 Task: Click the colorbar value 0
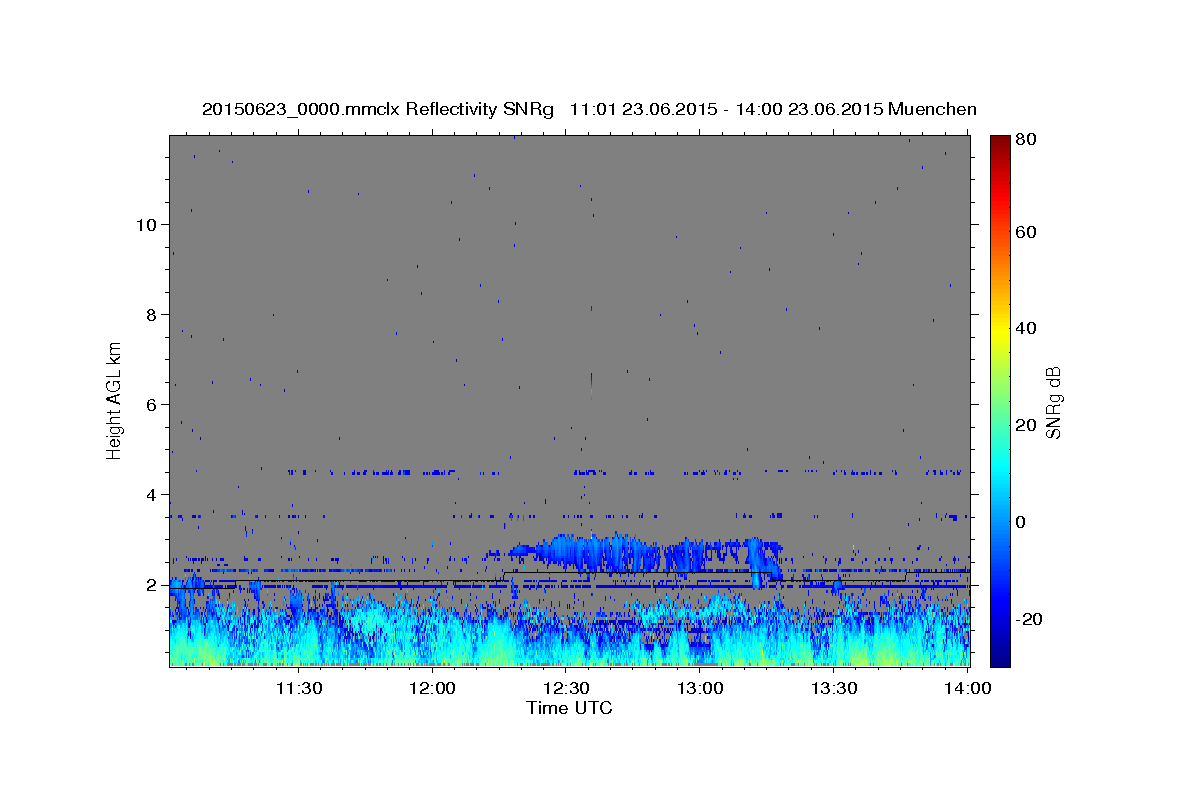[1020, 522]
